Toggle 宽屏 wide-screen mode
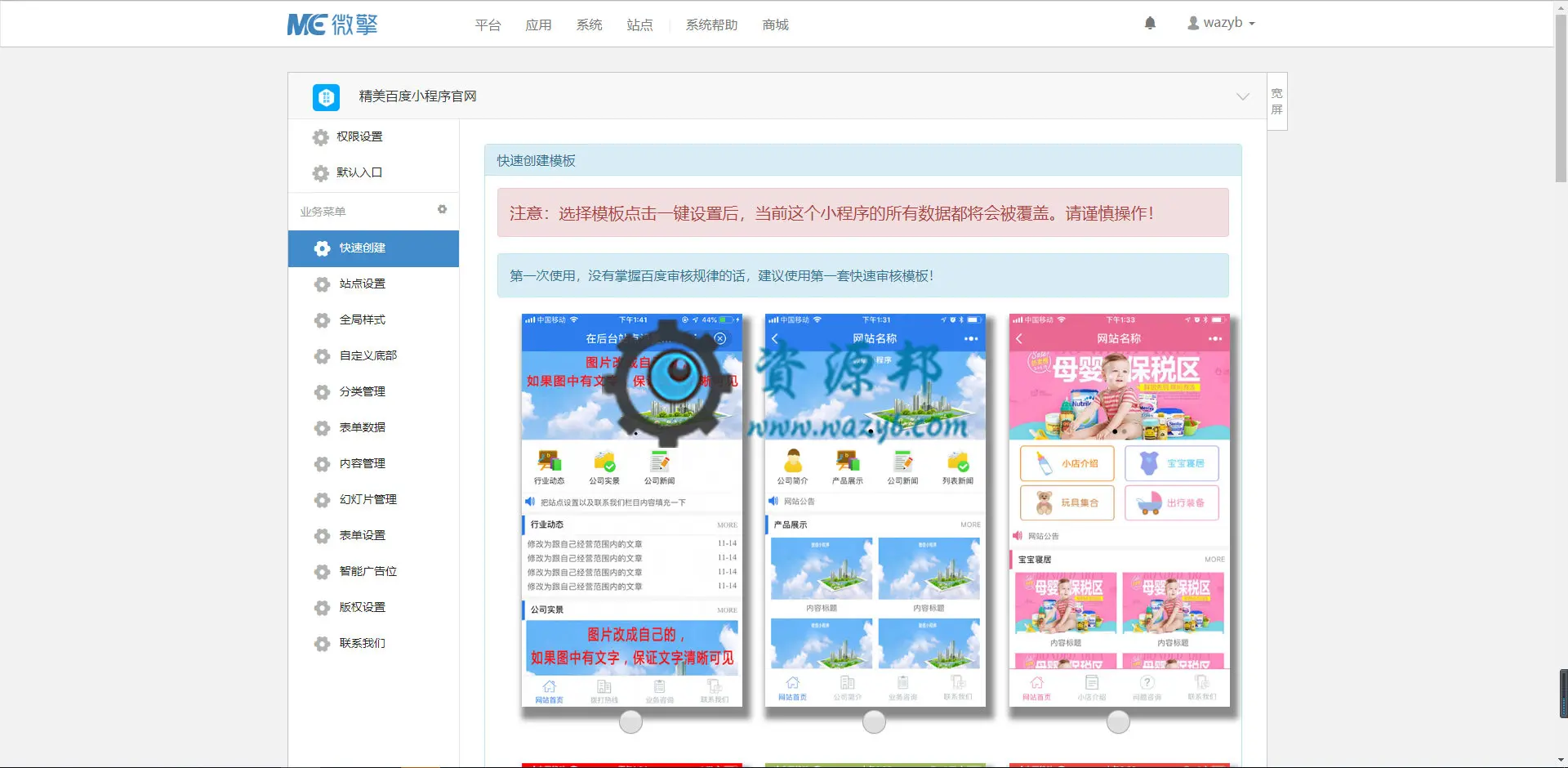This screenshot has height=768, width=1568. tap(1276, 101)
